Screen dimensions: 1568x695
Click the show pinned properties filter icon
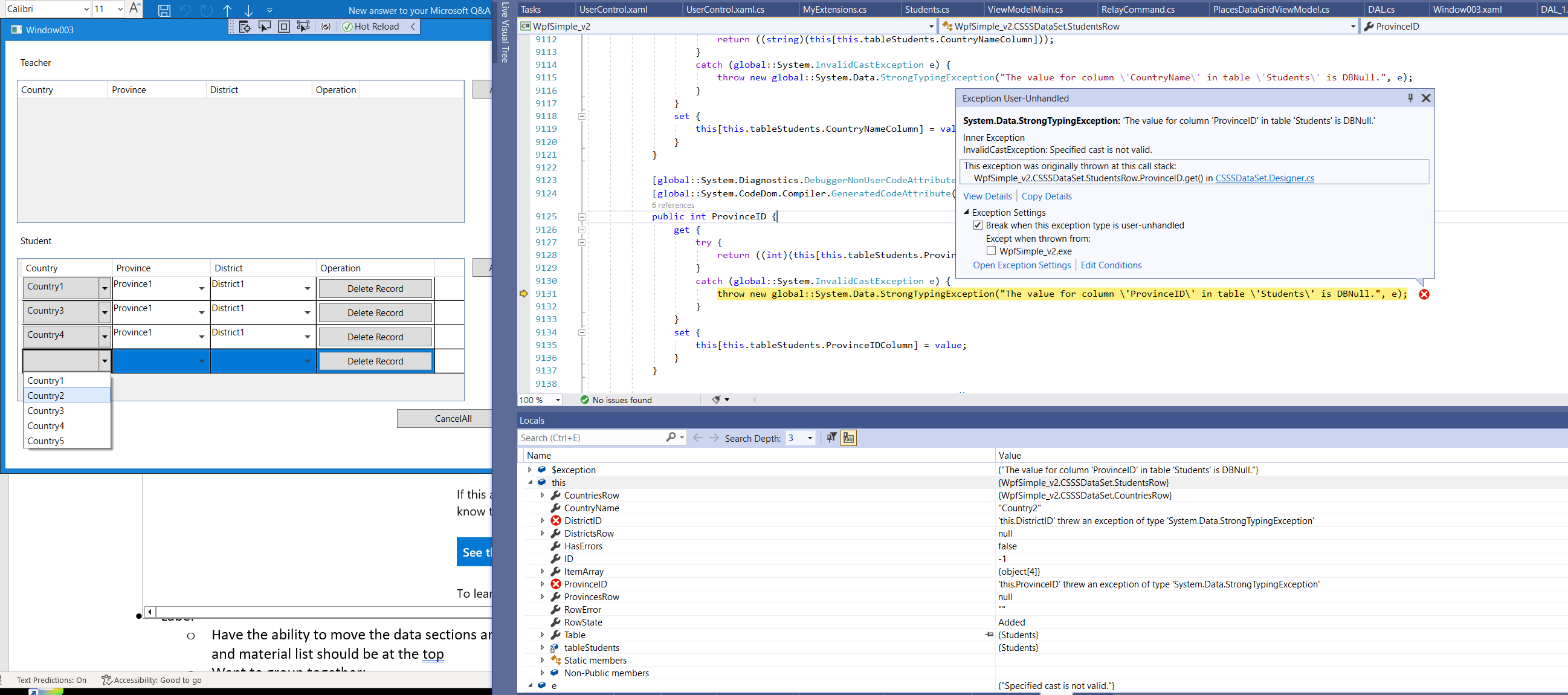pyautogui.click(x=831, y=438)
